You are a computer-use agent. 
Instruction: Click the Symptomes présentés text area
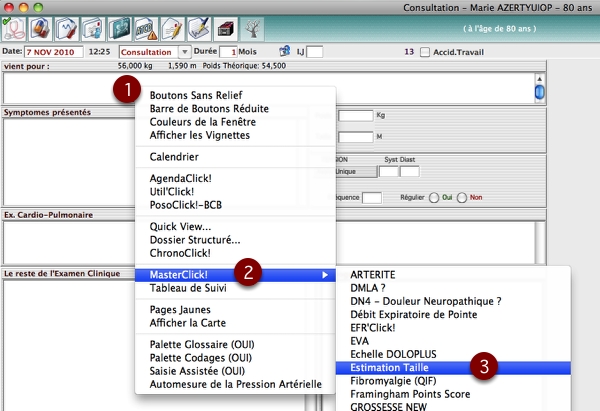(69, 162)
